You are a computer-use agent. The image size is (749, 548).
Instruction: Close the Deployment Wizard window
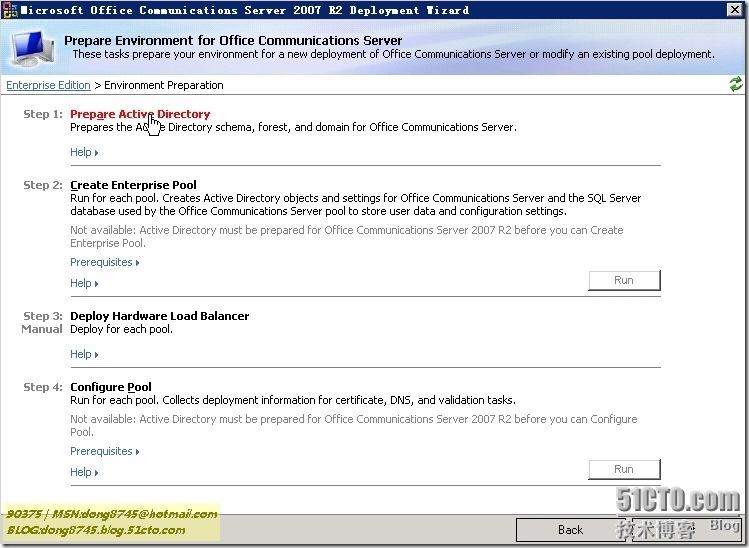click(x=734, y=9)
